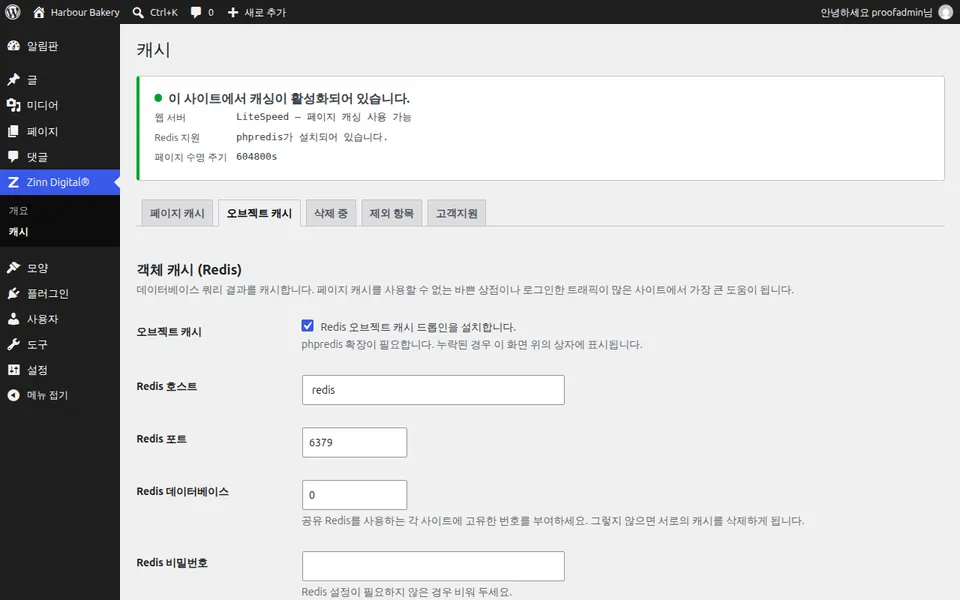Switch to the 페이지 캐시 tab

[177, 213]
